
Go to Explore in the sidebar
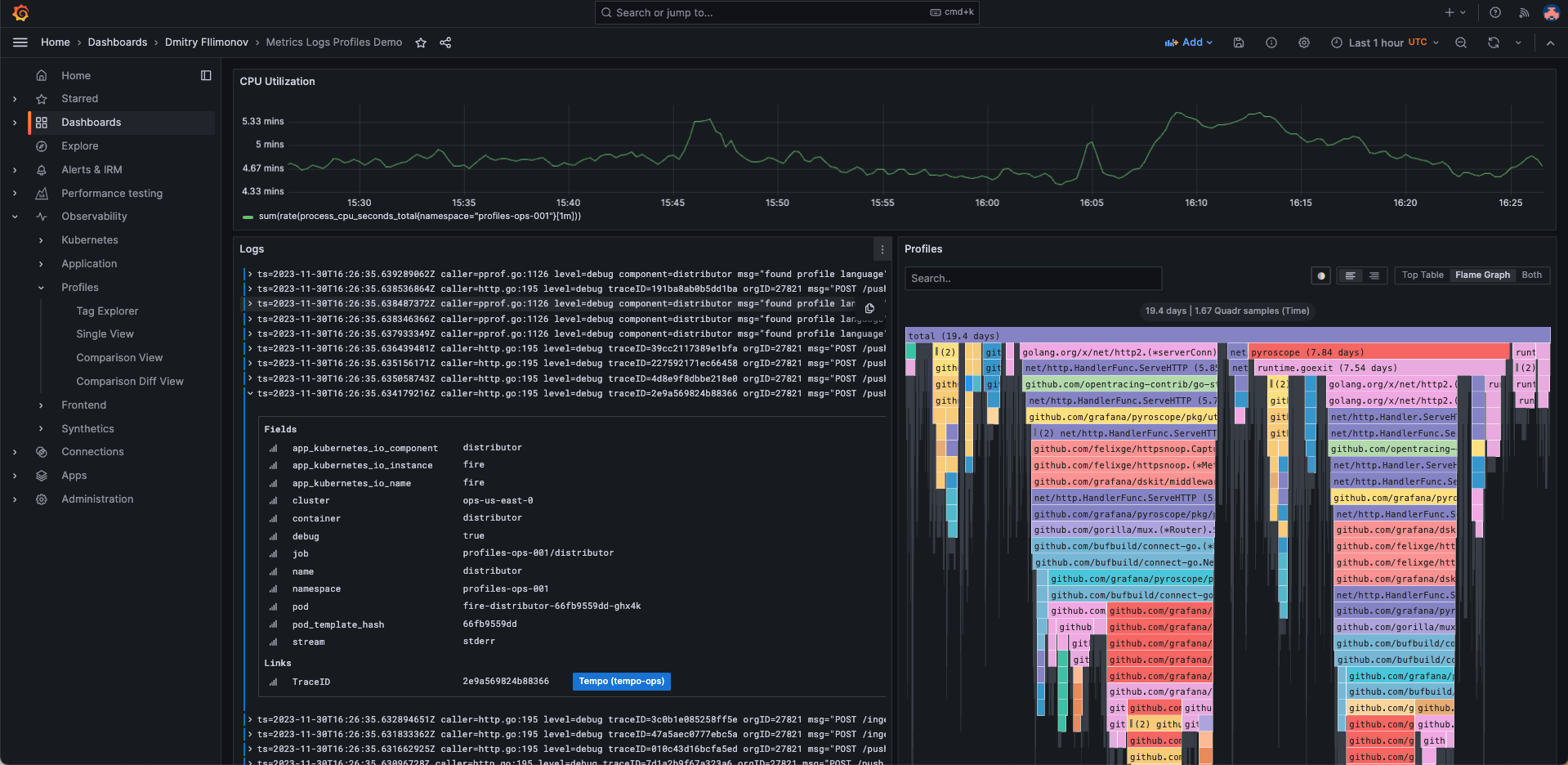click(x=80, y=146)
